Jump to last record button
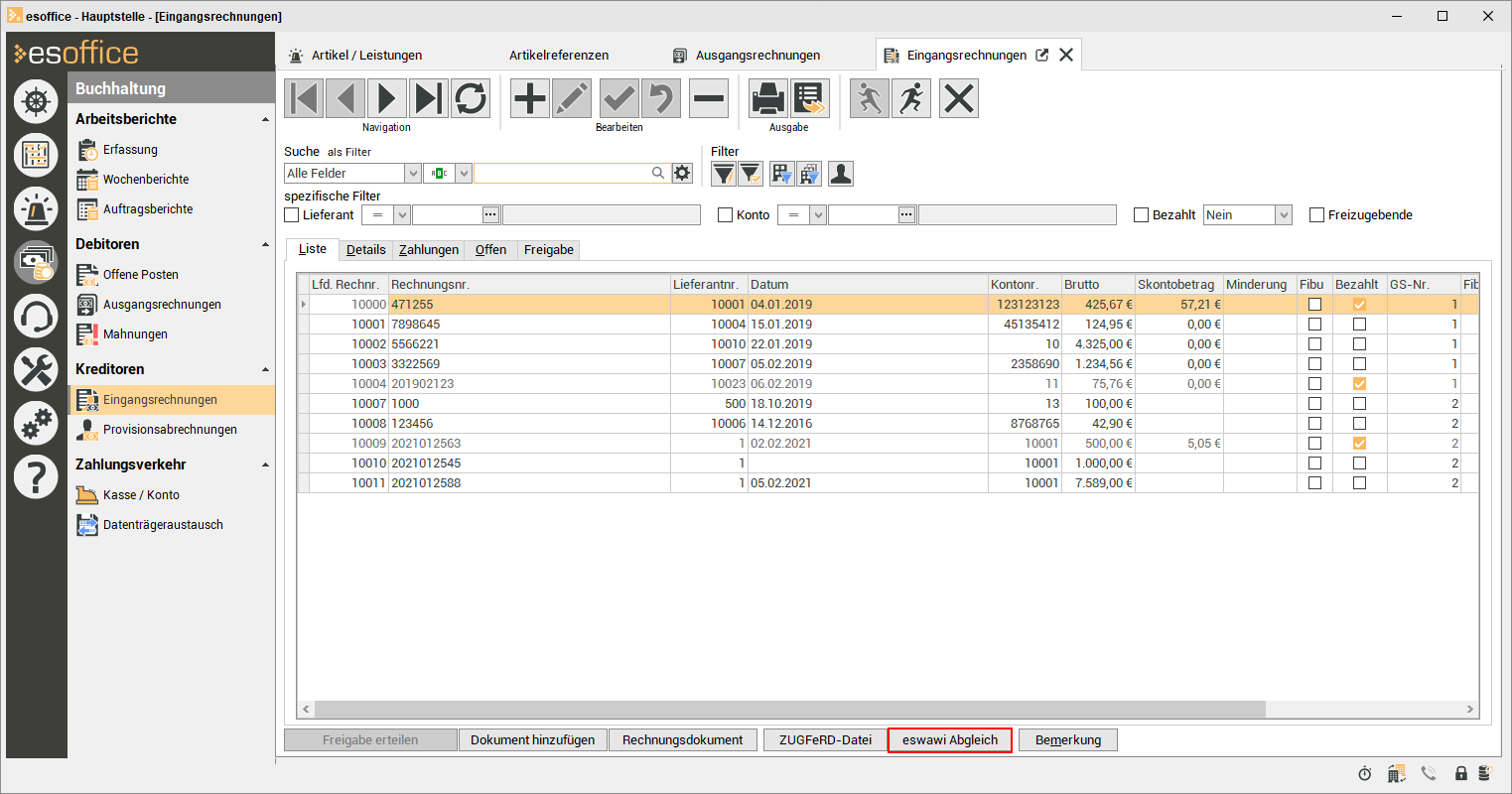Image resolution: width=1512 pixels, height=794 pixels. point(429,98)
